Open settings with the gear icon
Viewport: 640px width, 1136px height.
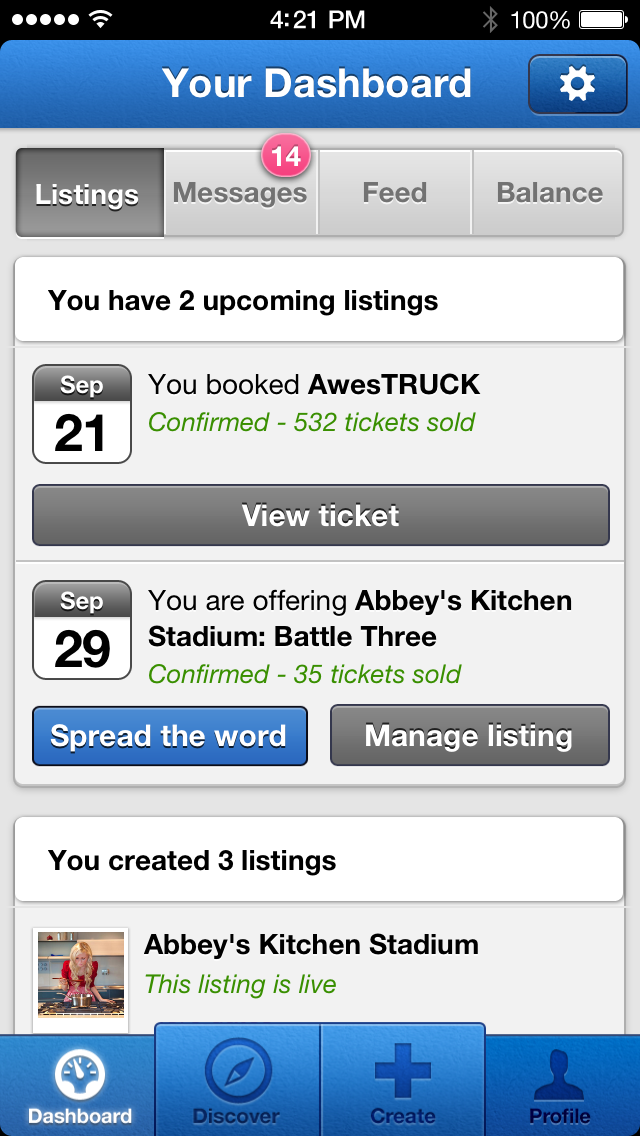[x=577, y=85]
